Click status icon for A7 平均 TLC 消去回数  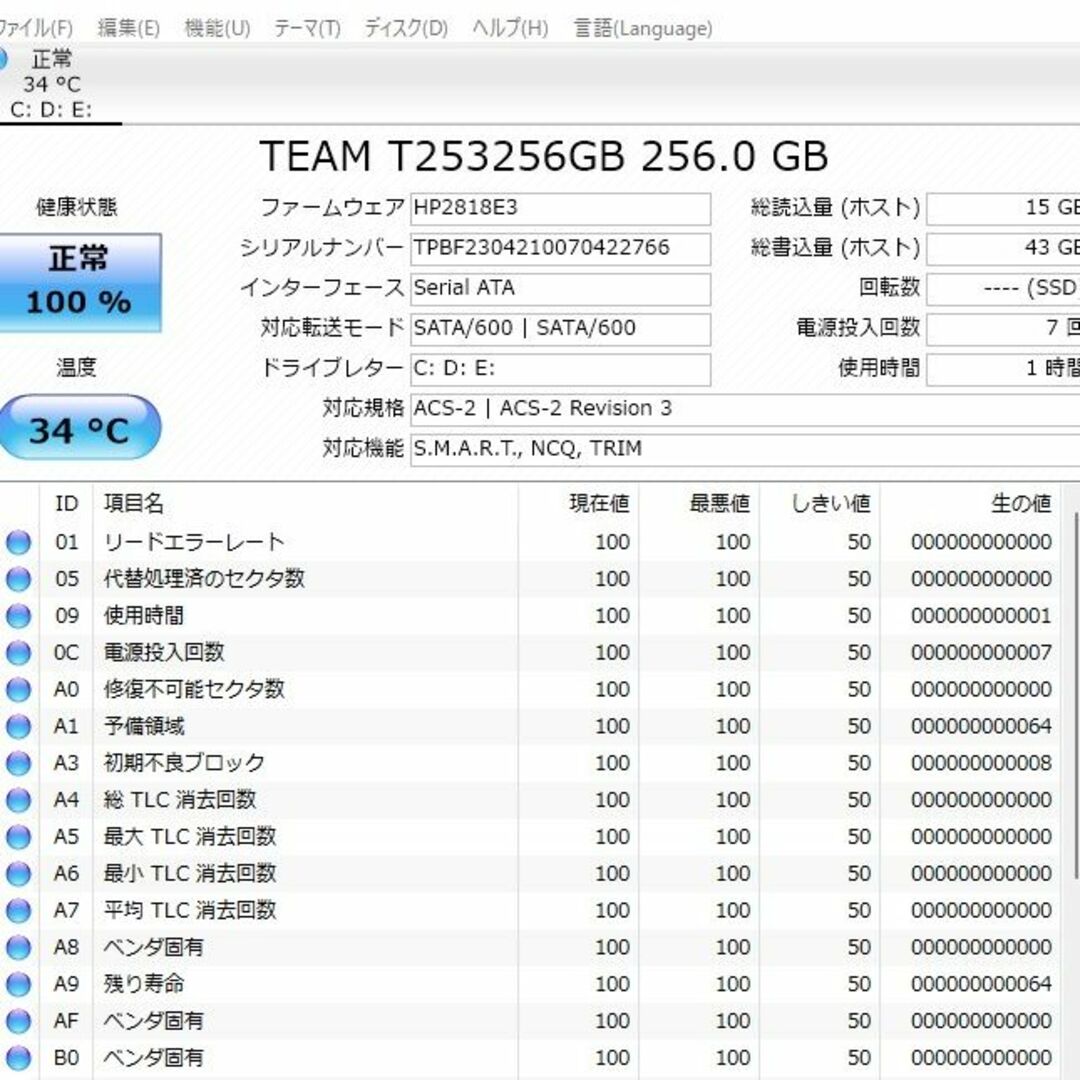[x=19, y=911]
